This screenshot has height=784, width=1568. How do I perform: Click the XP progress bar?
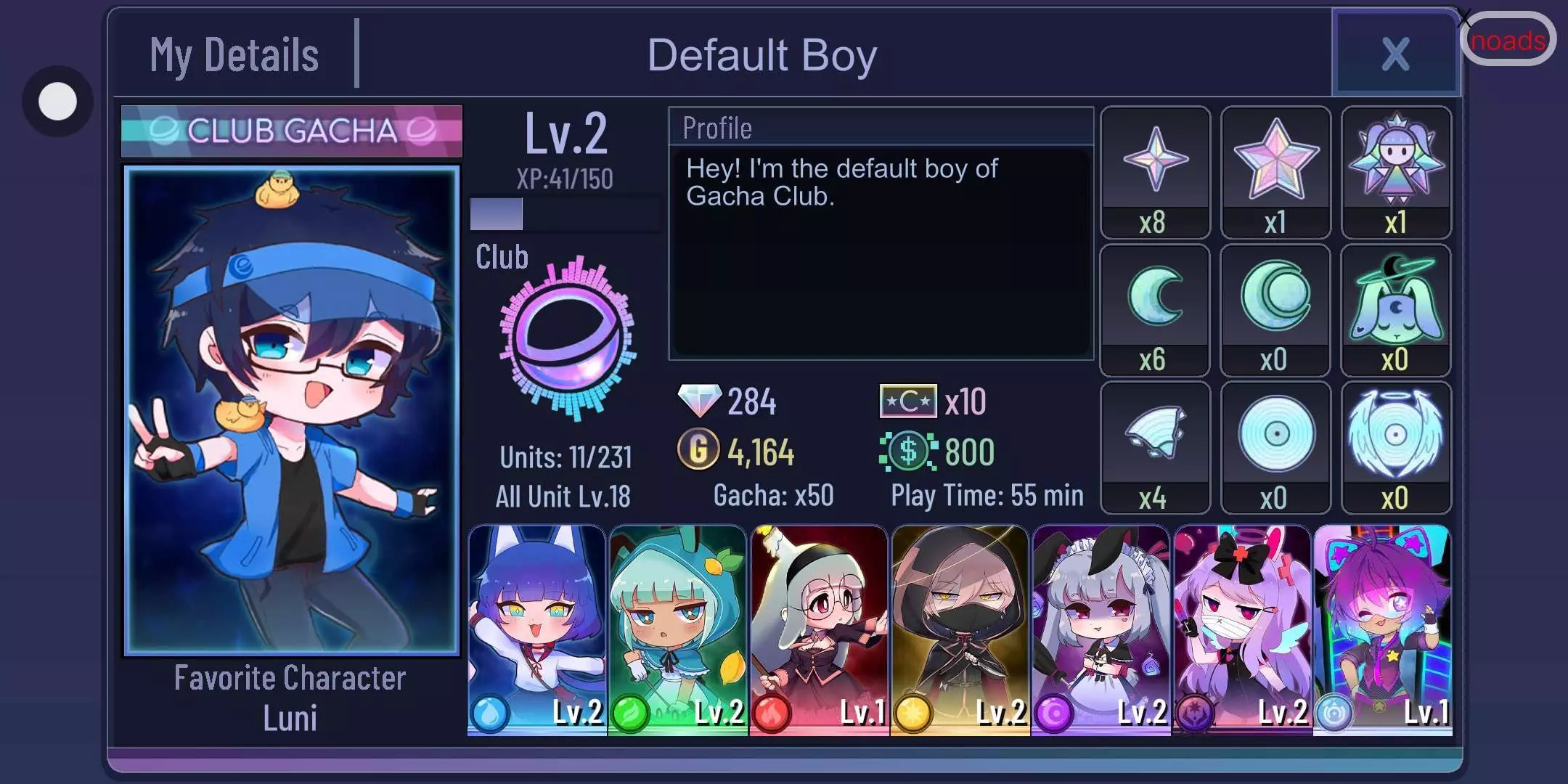tap(565, 214)
